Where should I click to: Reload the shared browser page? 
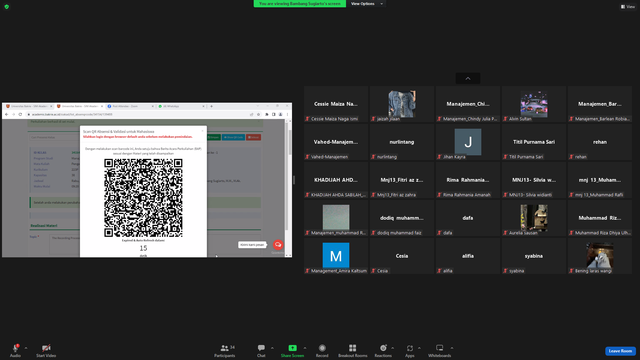point(20,114)
